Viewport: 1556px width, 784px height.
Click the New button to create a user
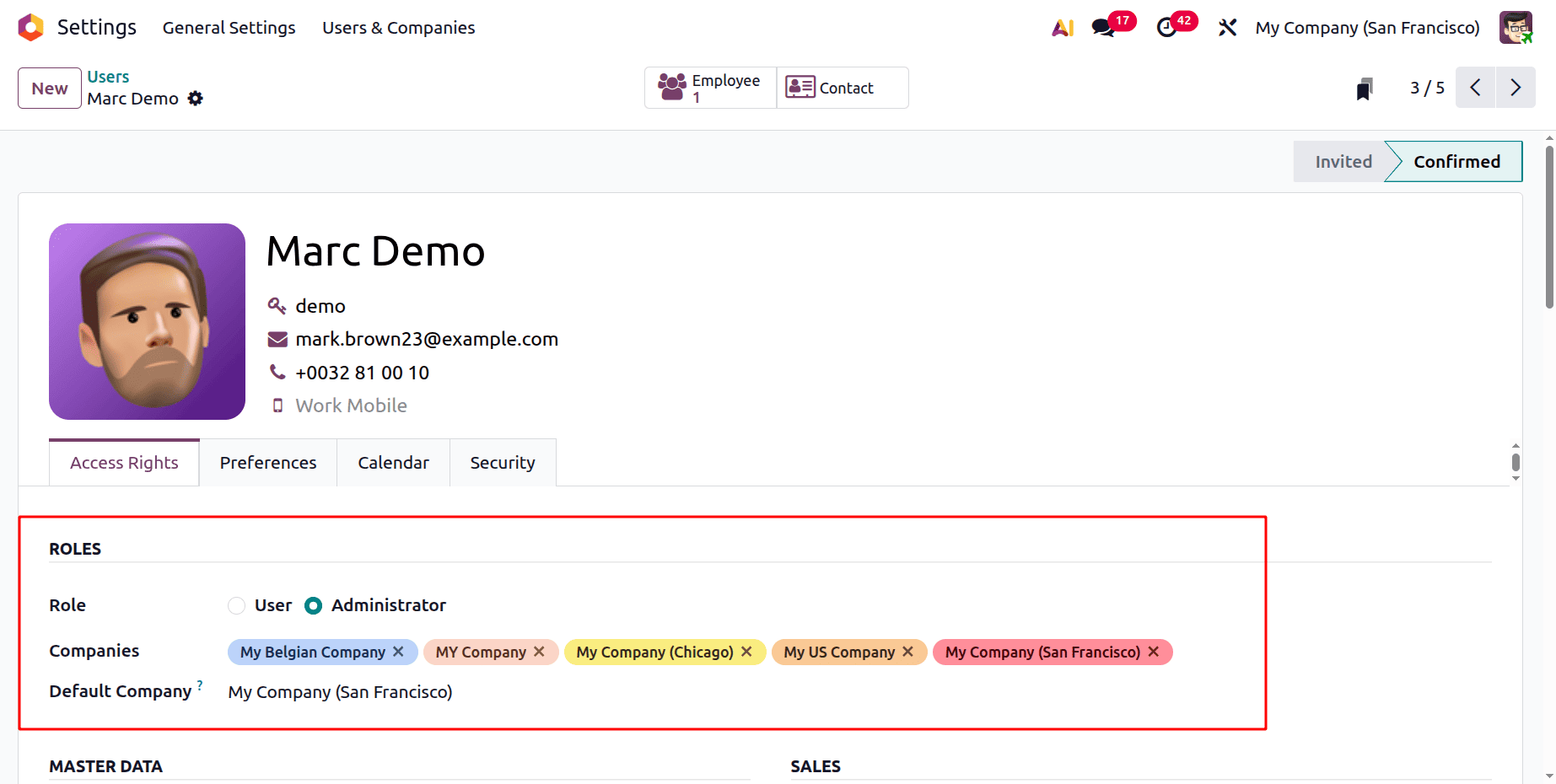click(x=49, y=88)
